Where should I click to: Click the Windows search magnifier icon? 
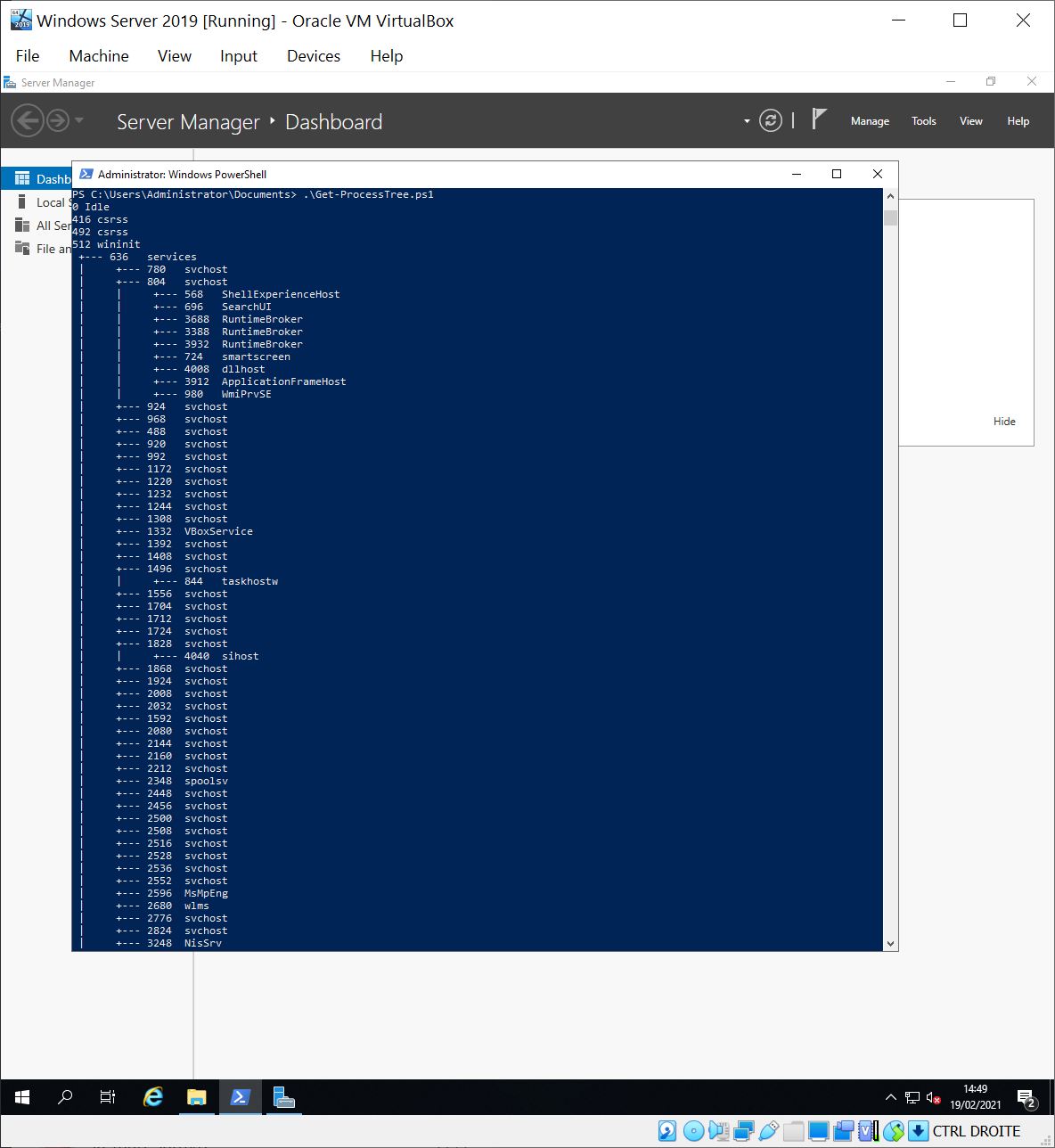[x=65, y=1097]
